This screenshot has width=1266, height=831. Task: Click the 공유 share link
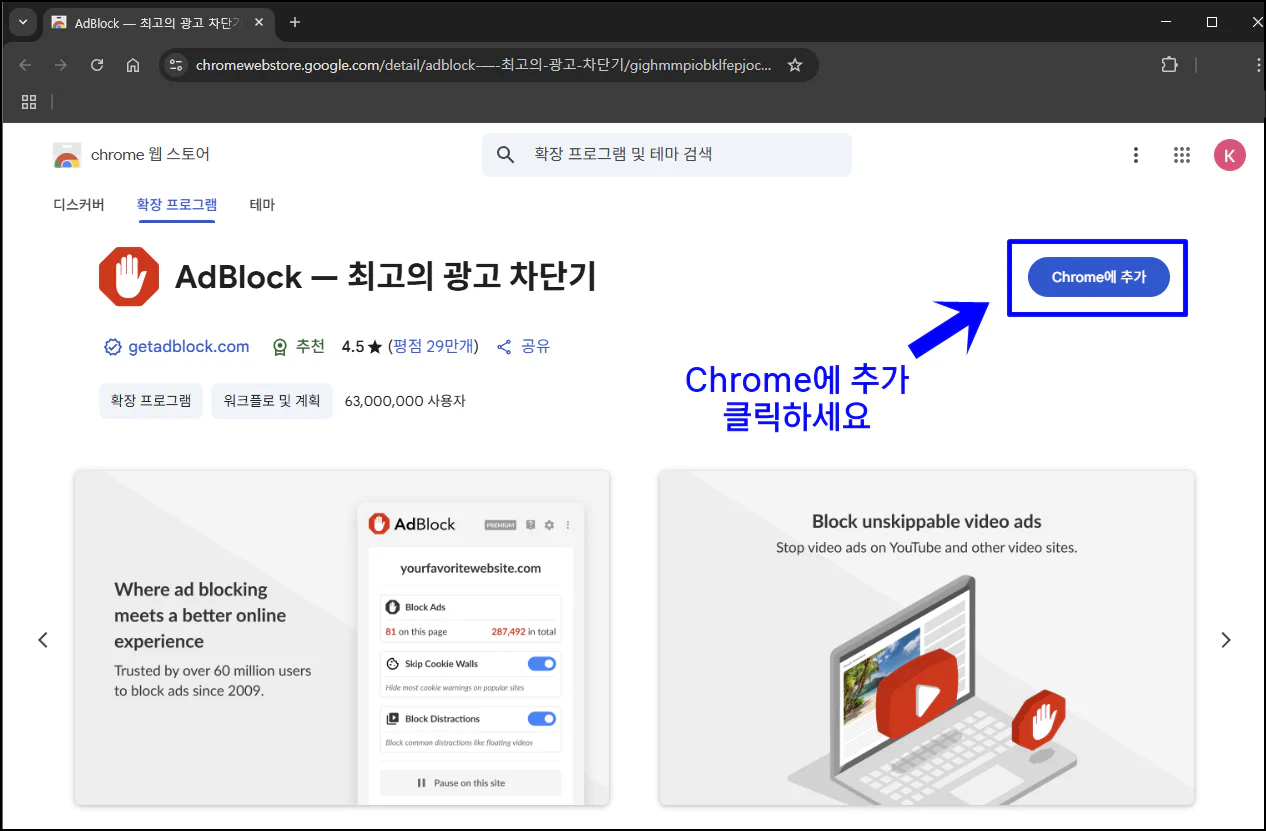coord(523,347)
